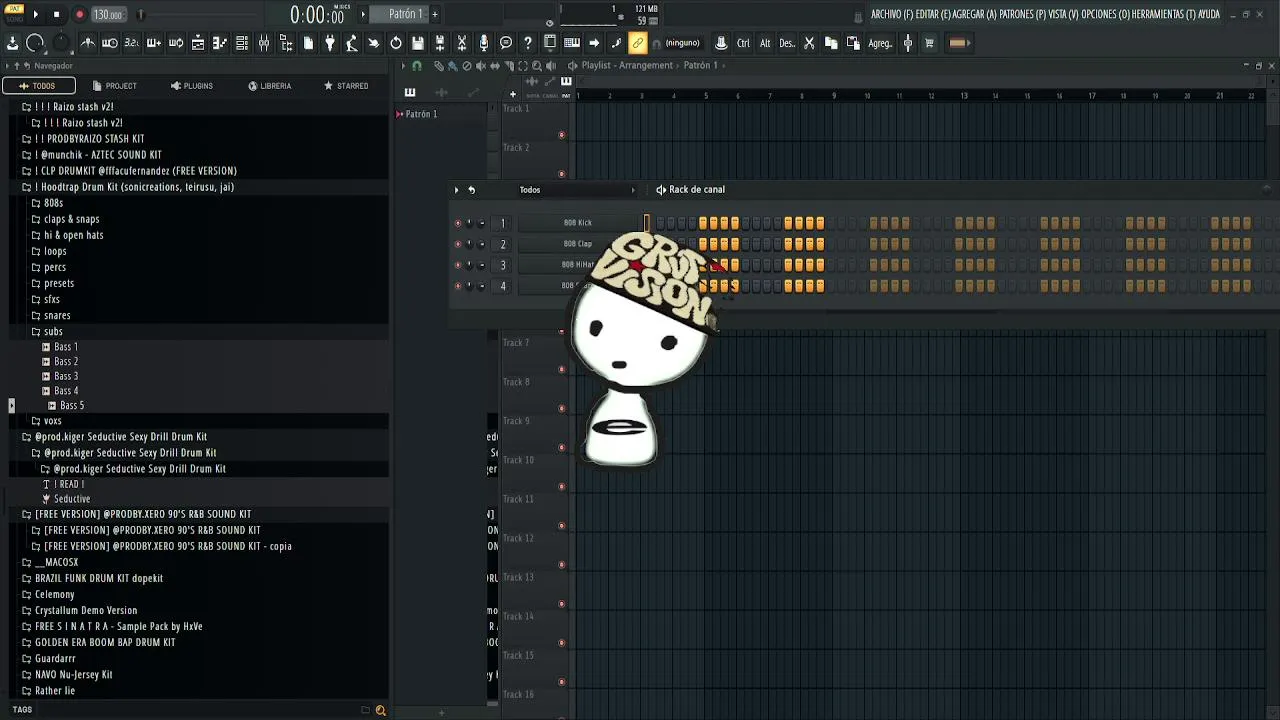Switch to the LIBRERIA browser tab
This screenshot has height=720, width=1280.
[x=269, y=86]
